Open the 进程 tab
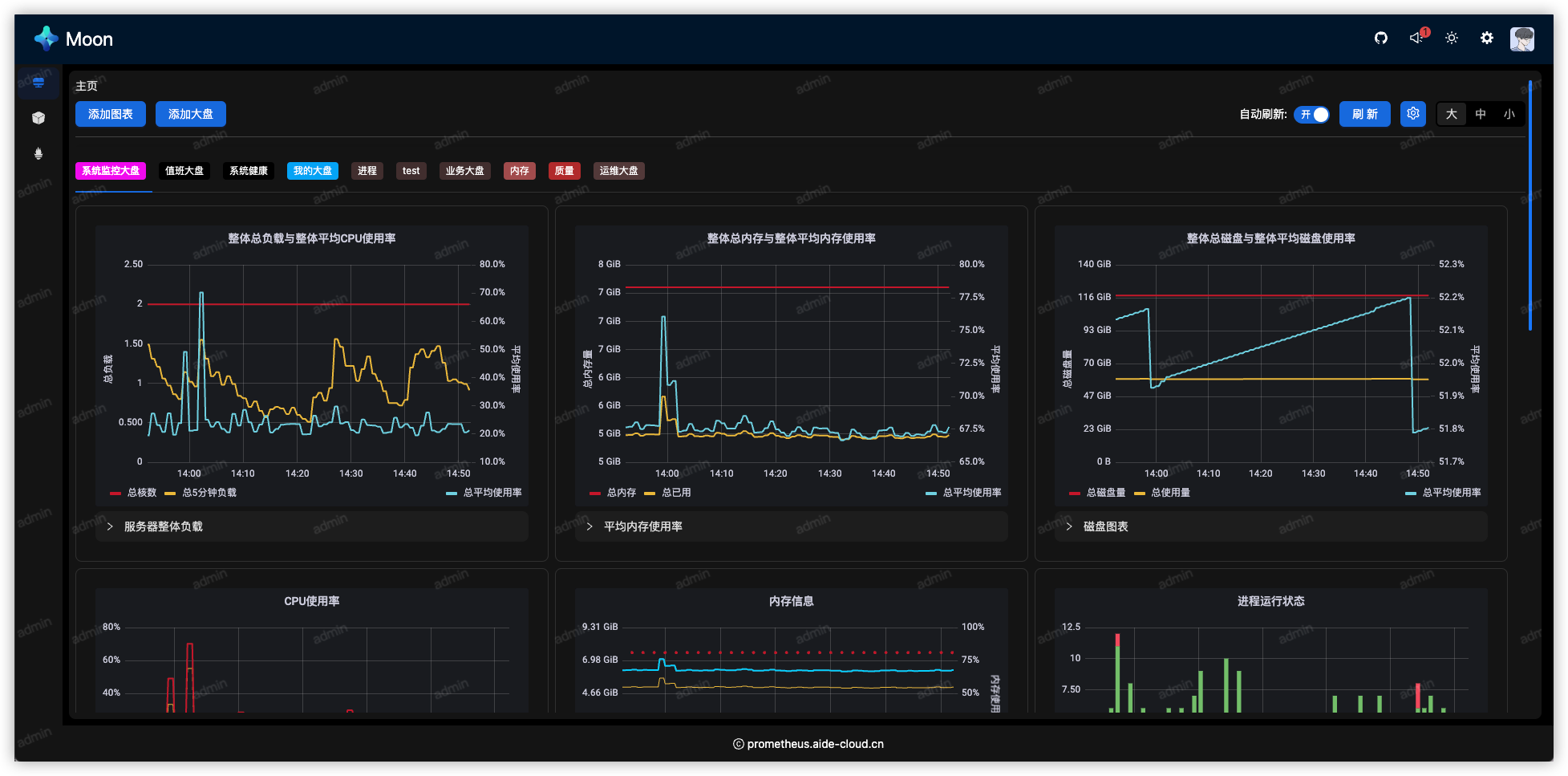This screenshot has width=1568, height=776. (x=367, y=171)
